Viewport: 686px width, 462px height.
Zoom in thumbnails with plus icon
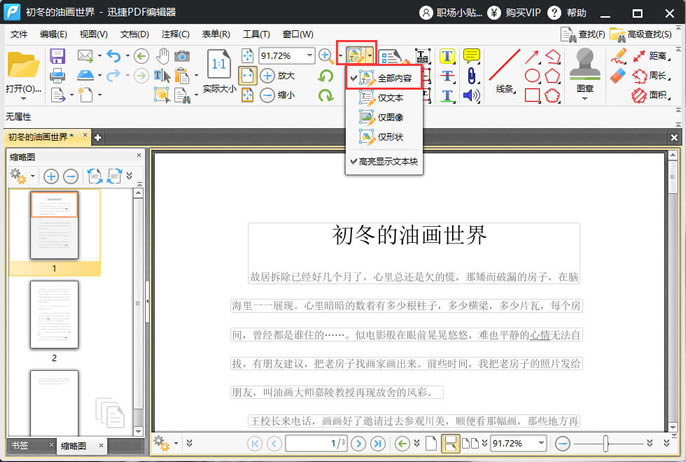coord(50,176)
